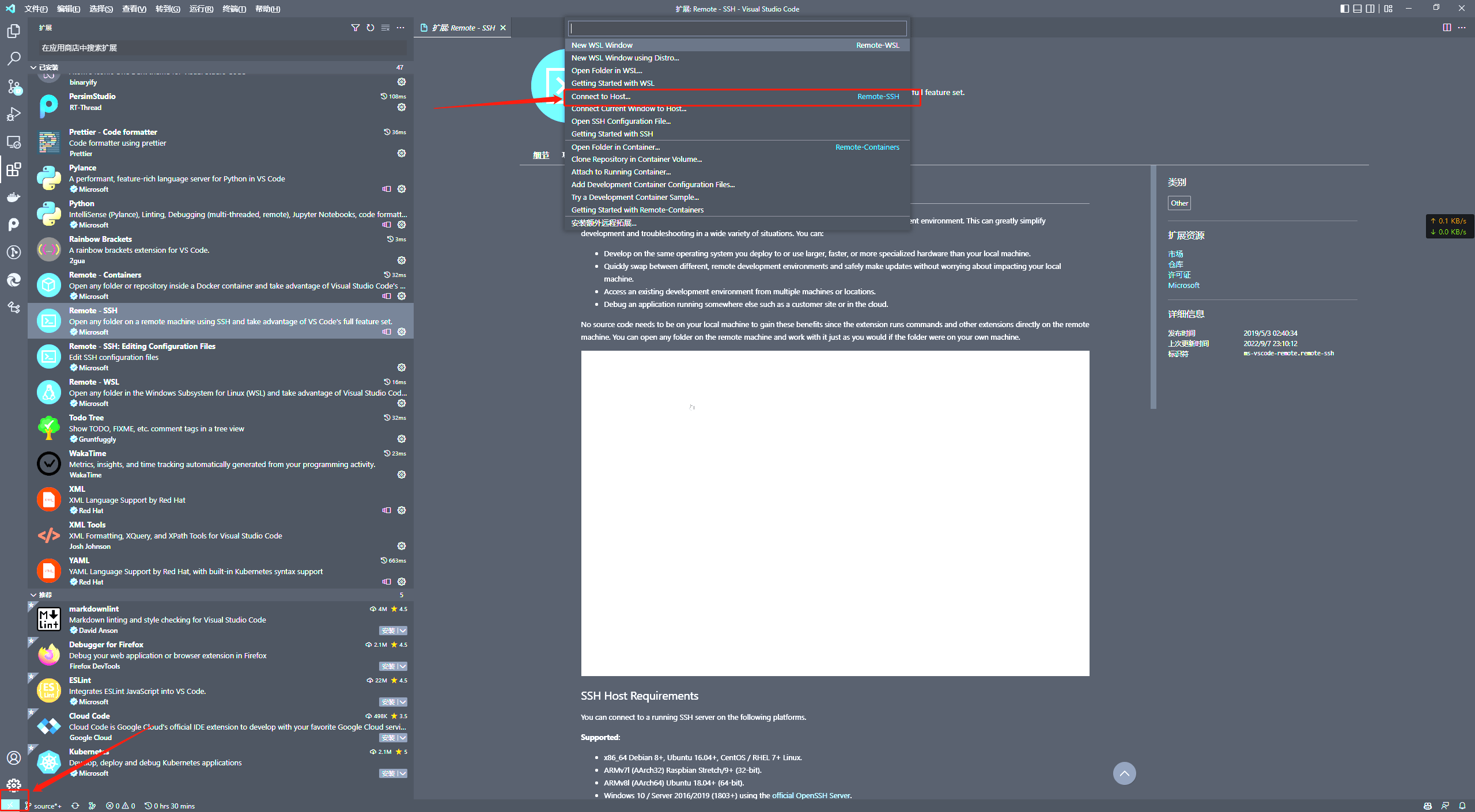Image resolution: width=1475 pixels, height=812 pixels.
Task: Click the WakaTime 0 hrs 30 mins status
Action: (x=170, y=806)
